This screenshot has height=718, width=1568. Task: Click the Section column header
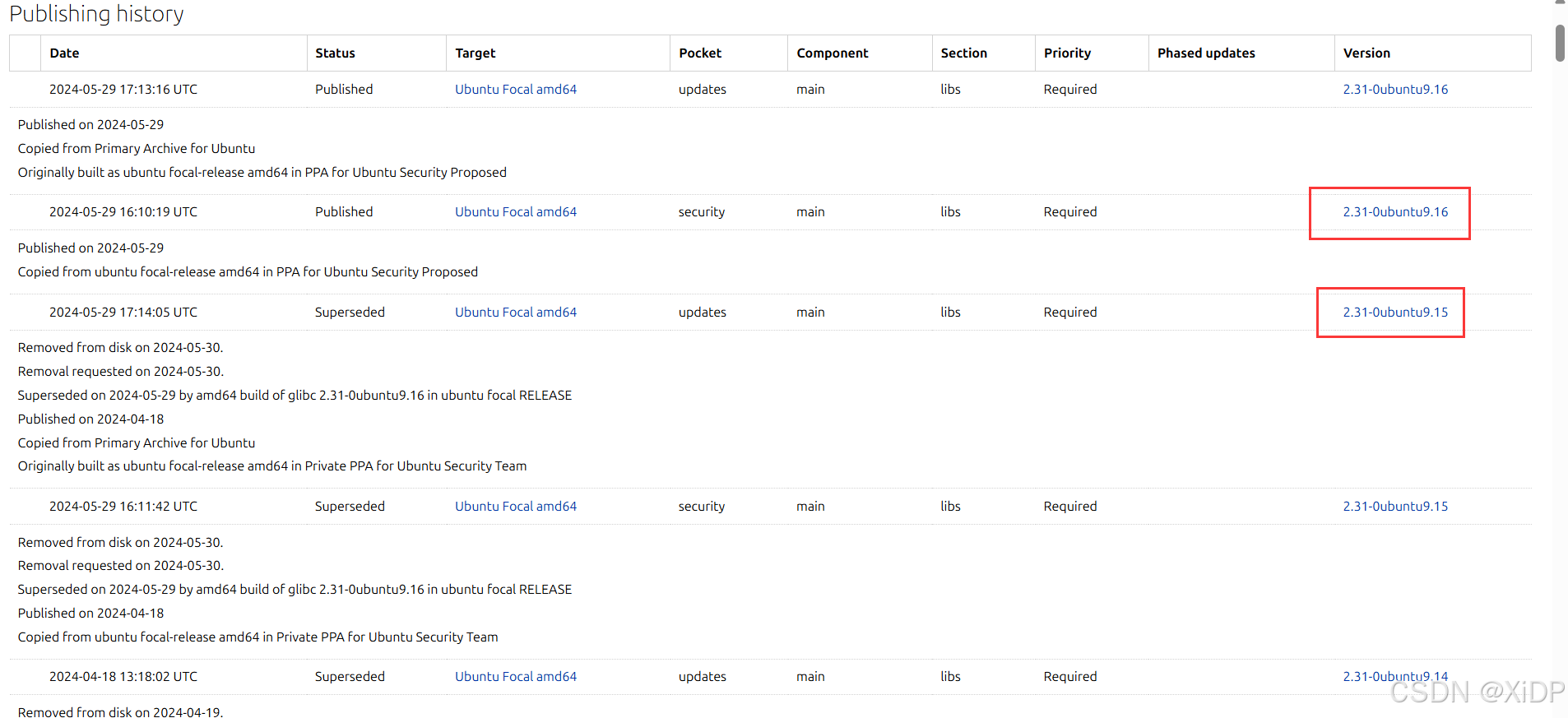point(963,53)
